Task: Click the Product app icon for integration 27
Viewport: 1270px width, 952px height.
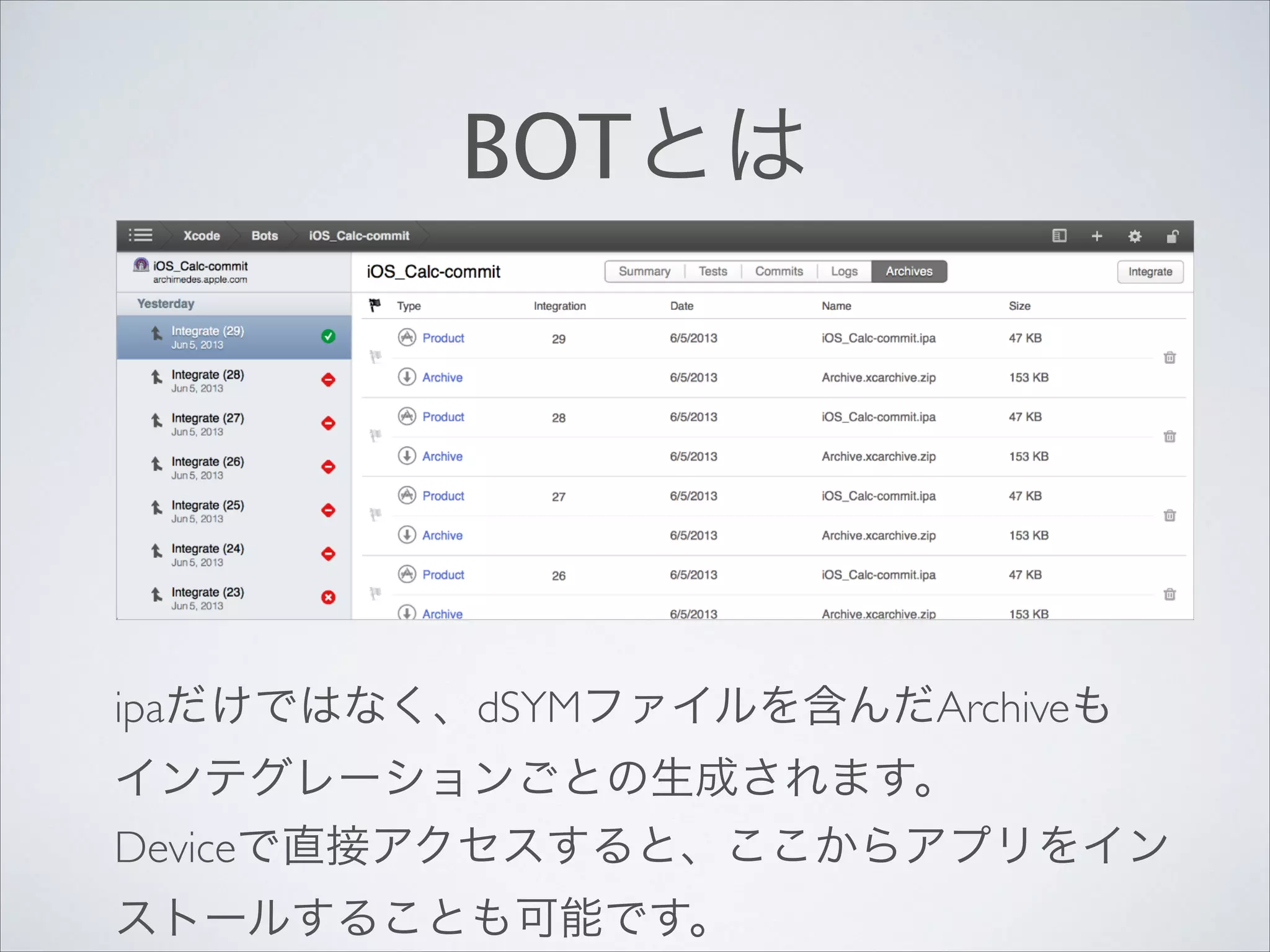Action: pos(407,495)
